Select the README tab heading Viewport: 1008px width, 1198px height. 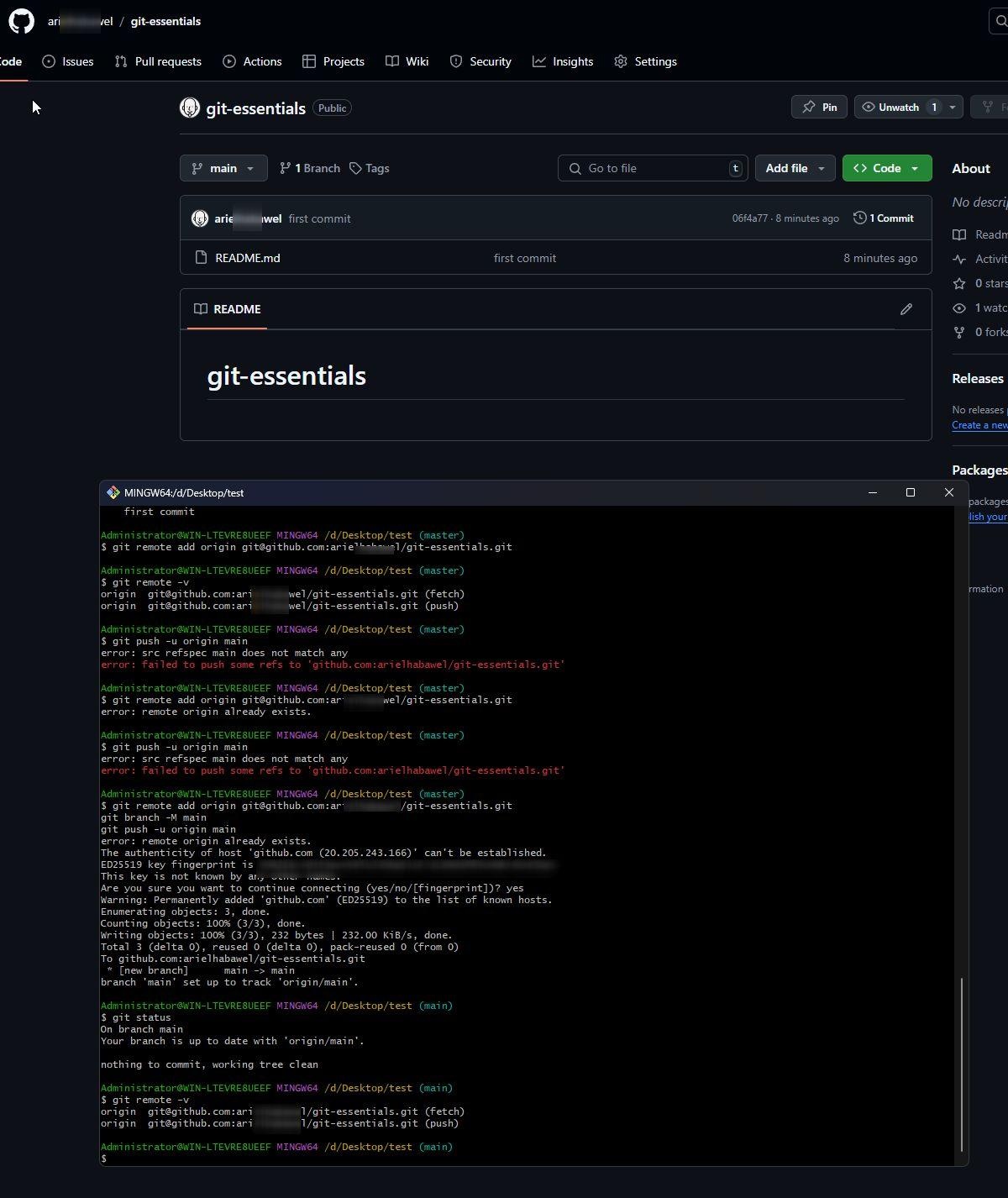pyautogui.click(x=228, y=309)
